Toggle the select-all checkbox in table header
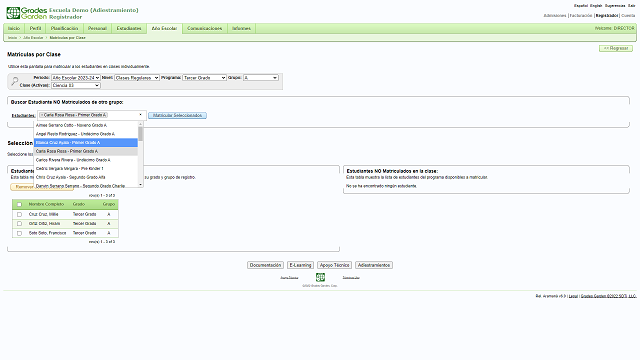Image resolution: width=640 pixels, height=360 pixels. point(19,204)
